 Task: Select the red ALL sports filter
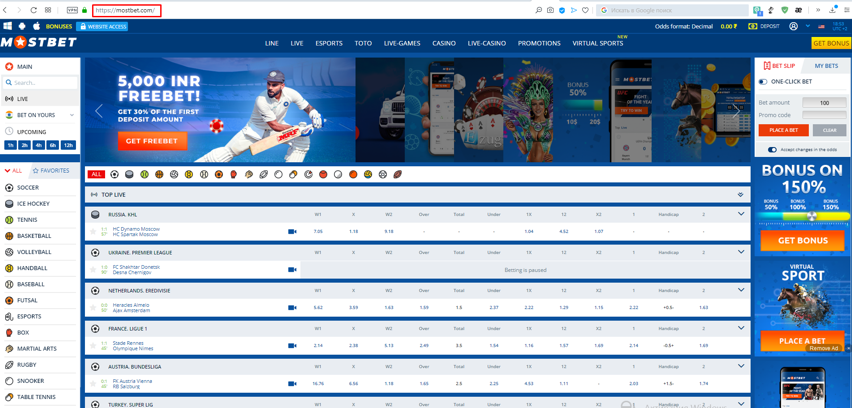[x=96, y=174]
